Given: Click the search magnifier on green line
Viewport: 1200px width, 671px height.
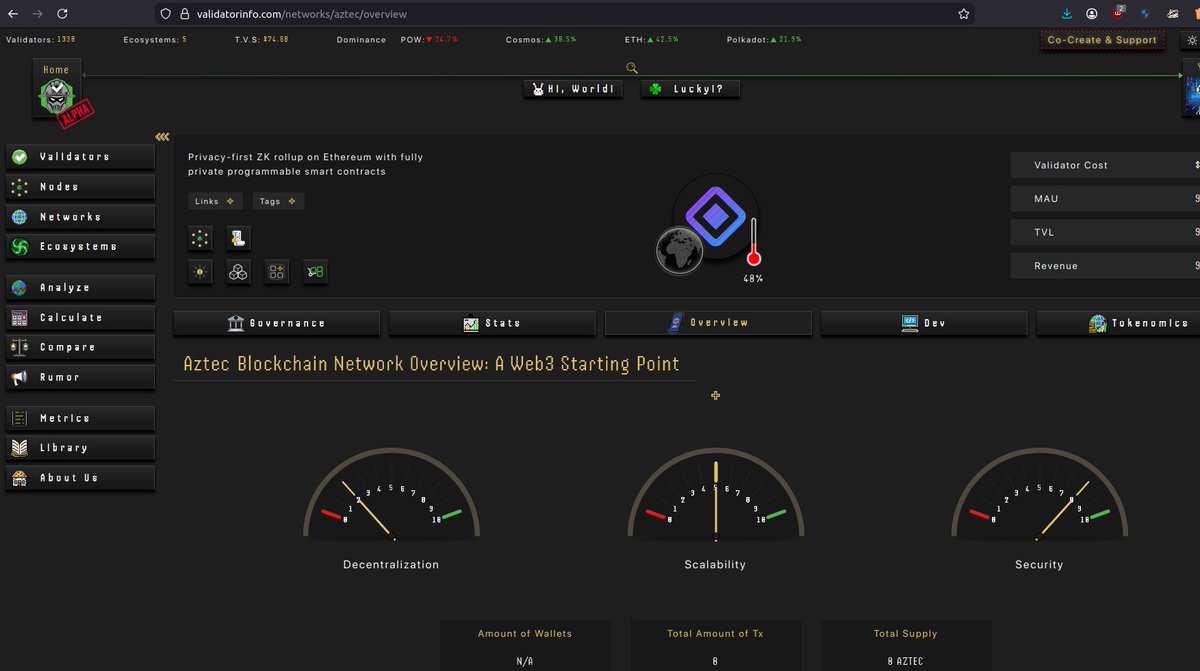Looking at the screenshot, I should (631, 68).
